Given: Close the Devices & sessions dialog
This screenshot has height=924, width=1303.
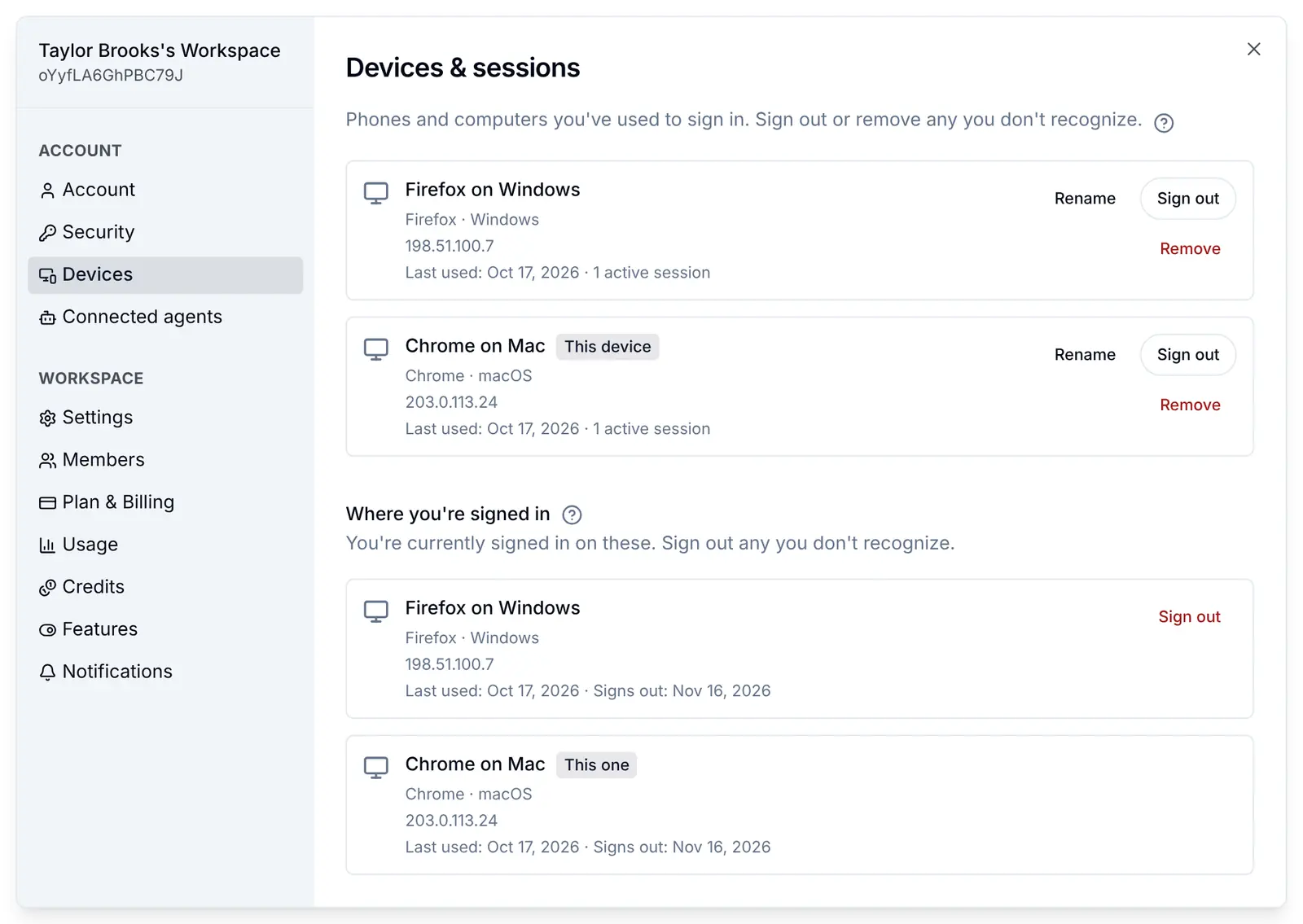Looking at the screenshot, I should [x=1254, y=49].
